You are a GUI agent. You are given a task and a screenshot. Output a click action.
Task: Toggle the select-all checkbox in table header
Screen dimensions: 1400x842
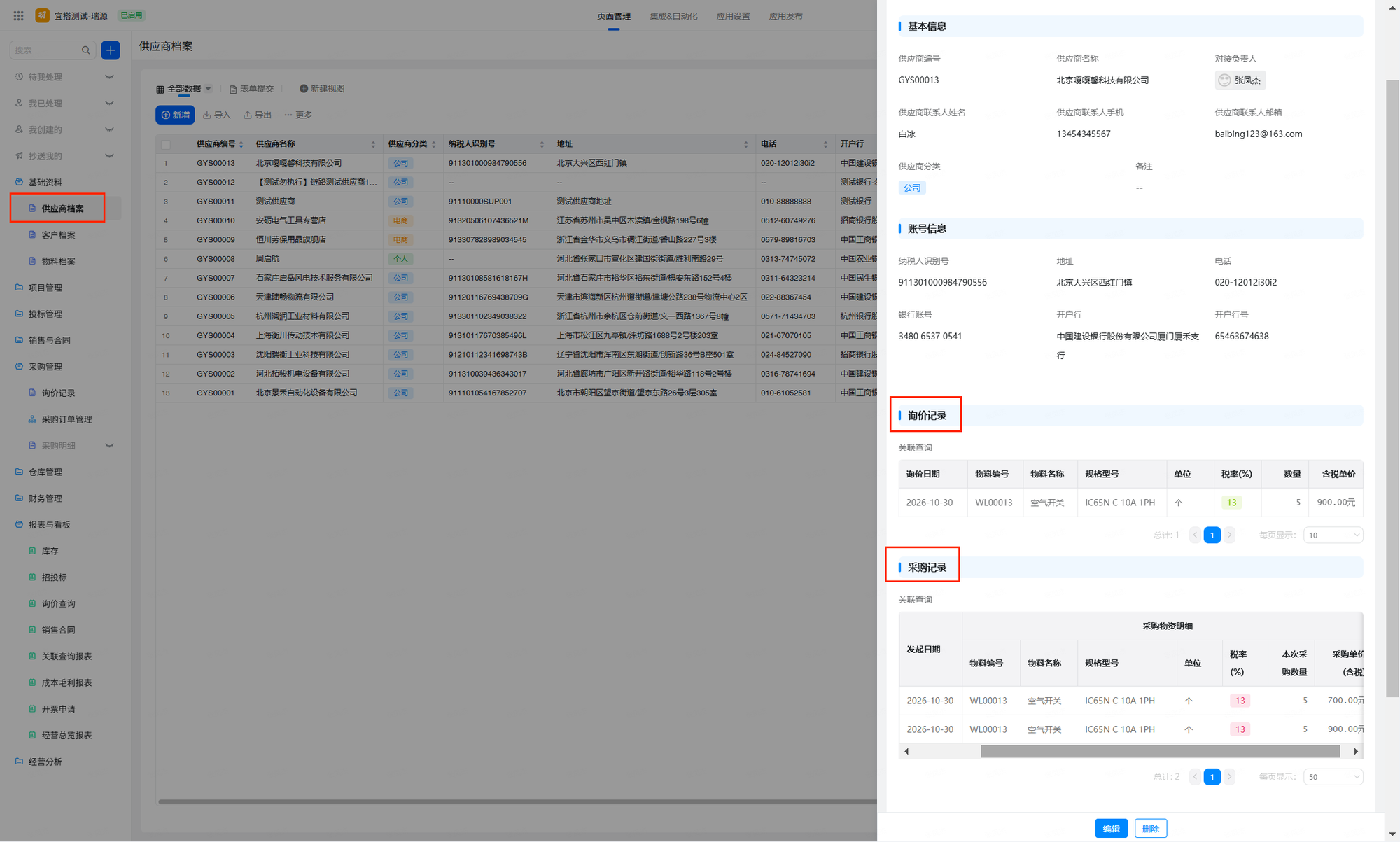[x=166, y=144]
